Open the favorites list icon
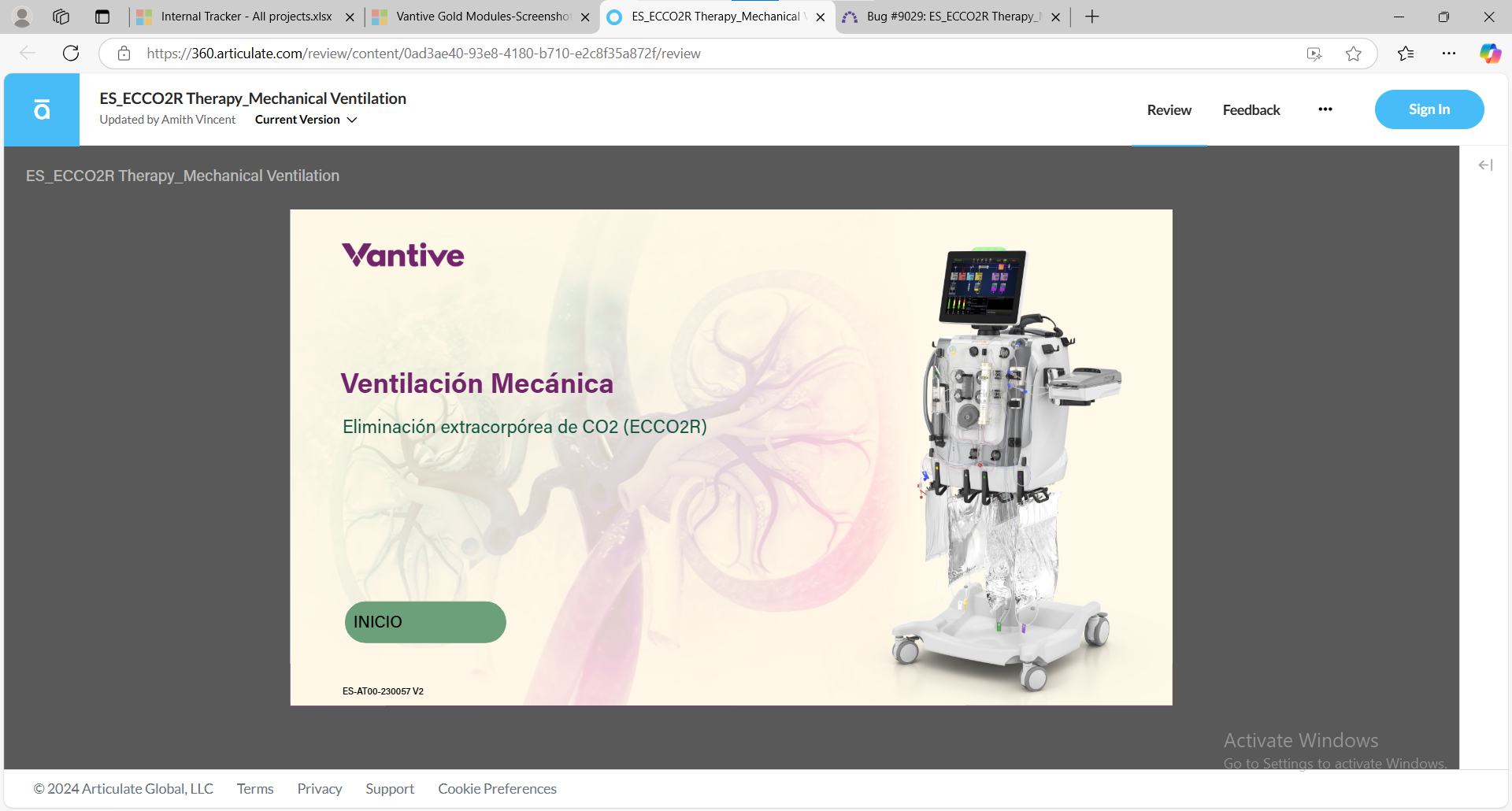The width and height of the screenshot is (1512, 811). tap(1406, 54)
